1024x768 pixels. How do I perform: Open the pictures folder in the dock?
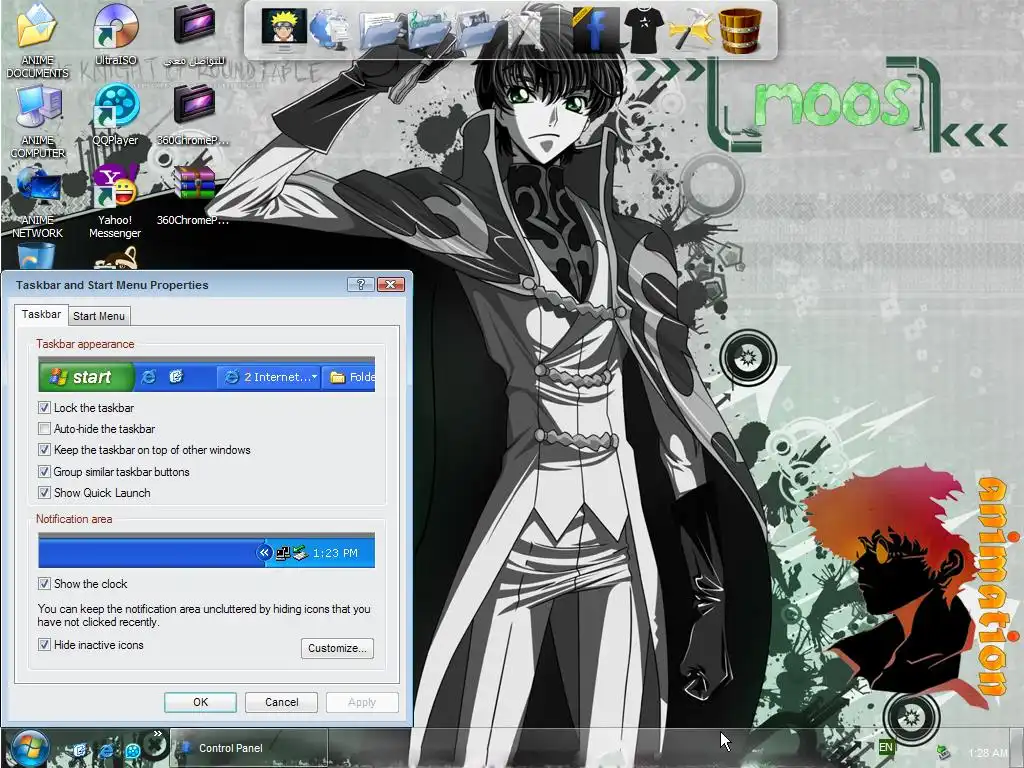click(x=475, y=31)
